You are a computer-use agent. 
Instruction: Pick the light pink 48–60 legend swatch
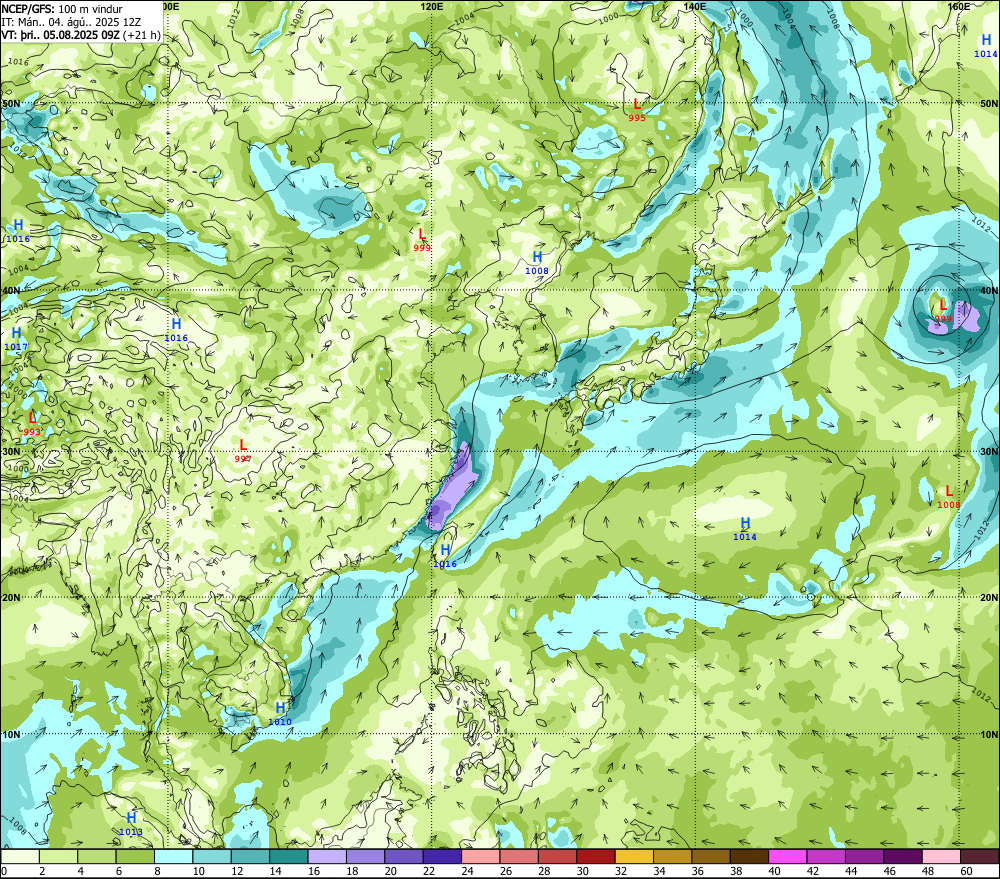(x=942, y=857)
